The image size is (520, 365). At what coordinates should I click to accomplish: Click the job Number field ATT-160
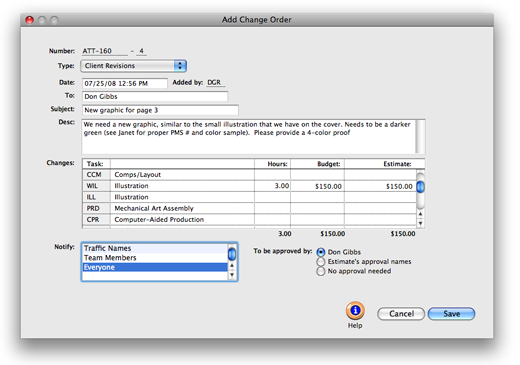pyautogui.click(x=105, y=51)
